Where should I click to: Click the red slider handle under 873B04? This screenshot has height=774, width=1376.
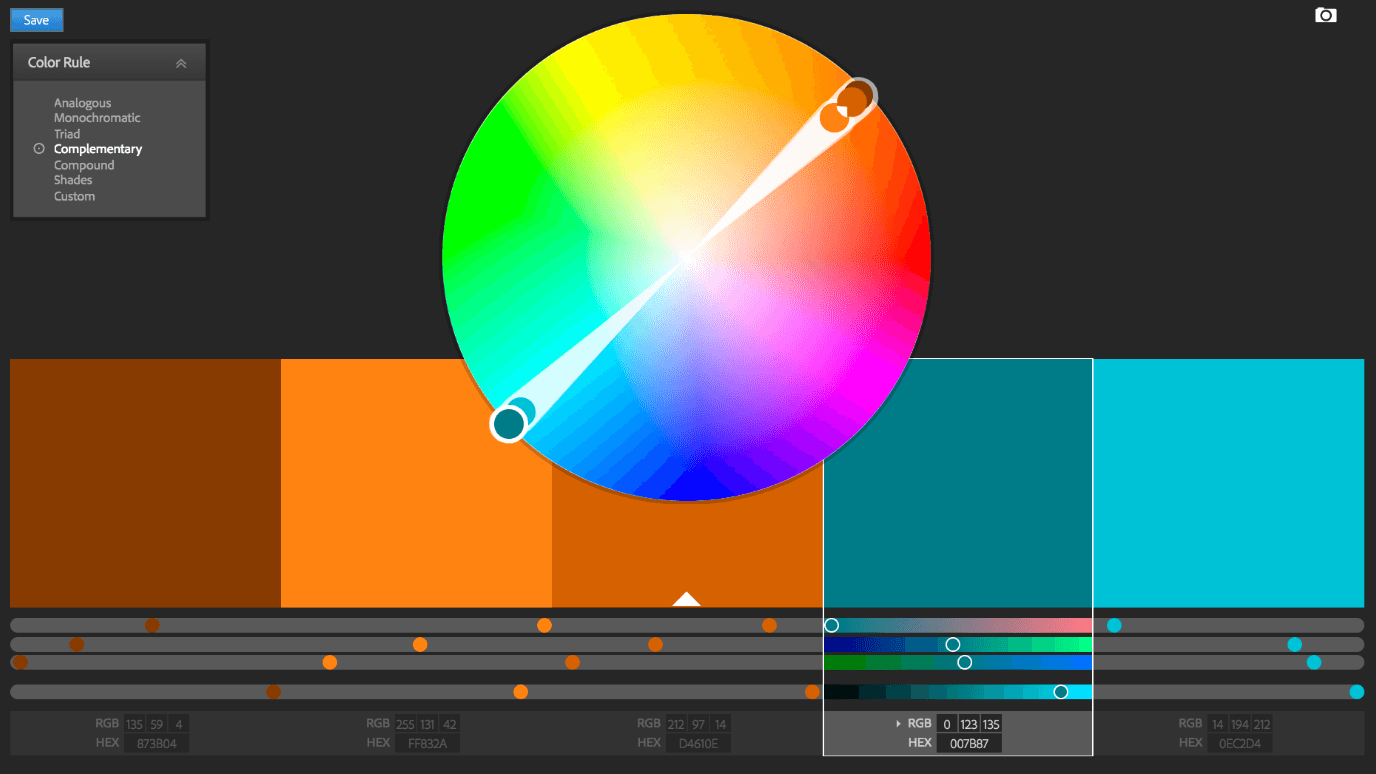(152, 625)
